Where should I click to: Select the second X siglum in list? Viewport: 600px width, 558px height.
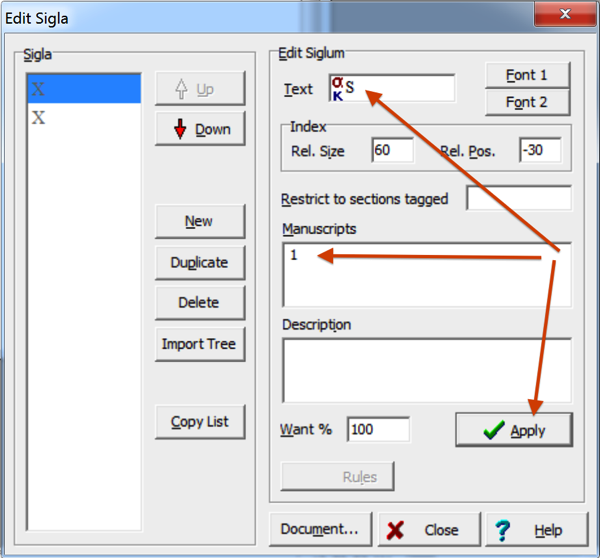[x=84, y=118]
